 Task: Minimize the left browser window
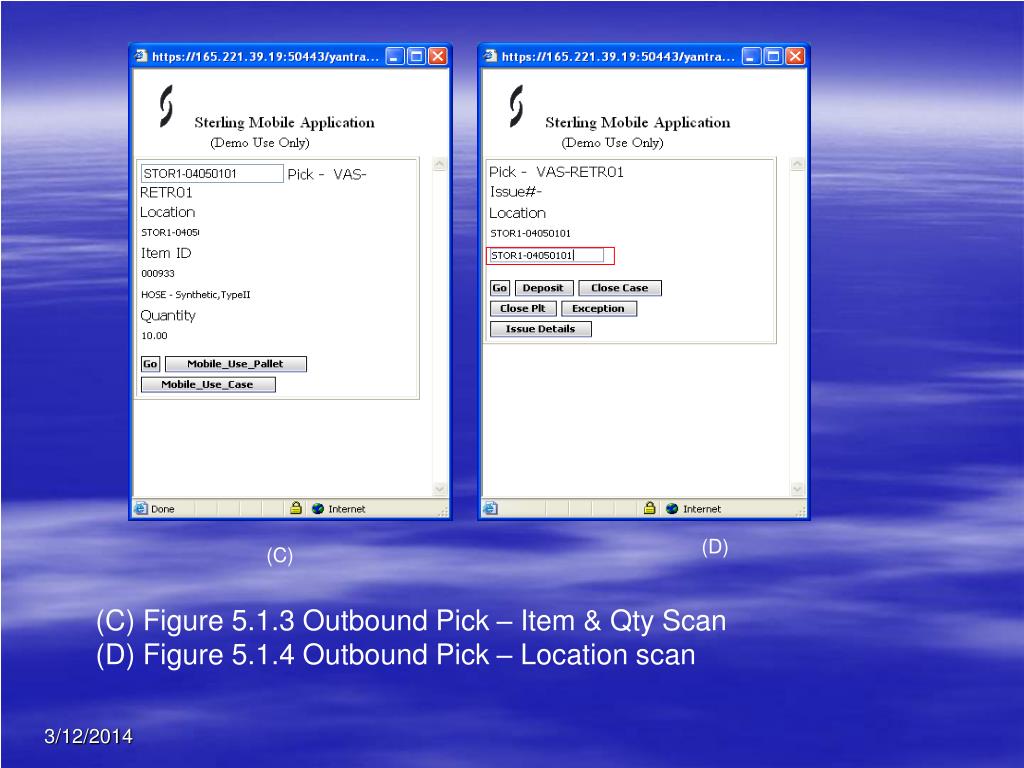coord(395,56)
